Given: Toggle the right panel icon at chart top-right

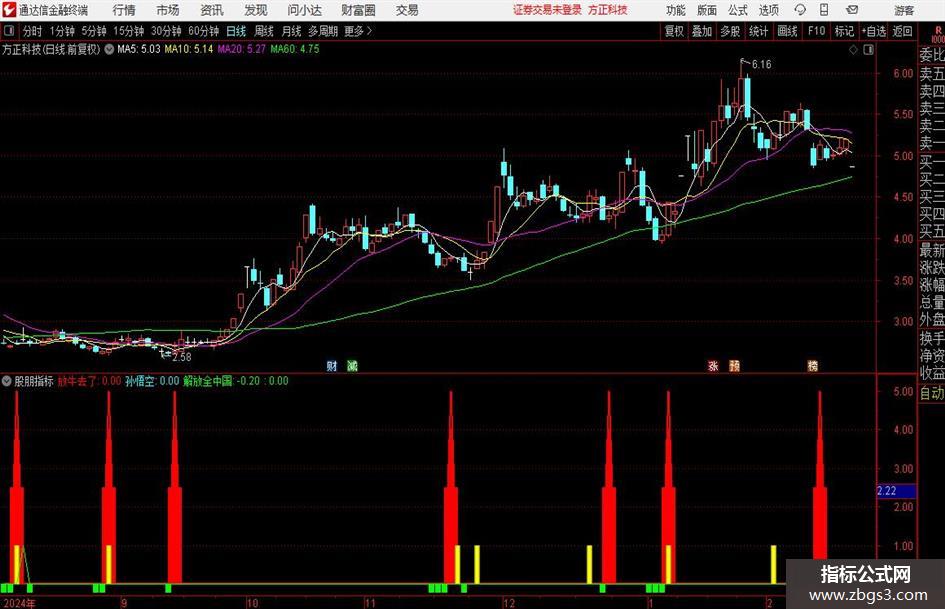Looking at the screenshot, I should point(868,50).
